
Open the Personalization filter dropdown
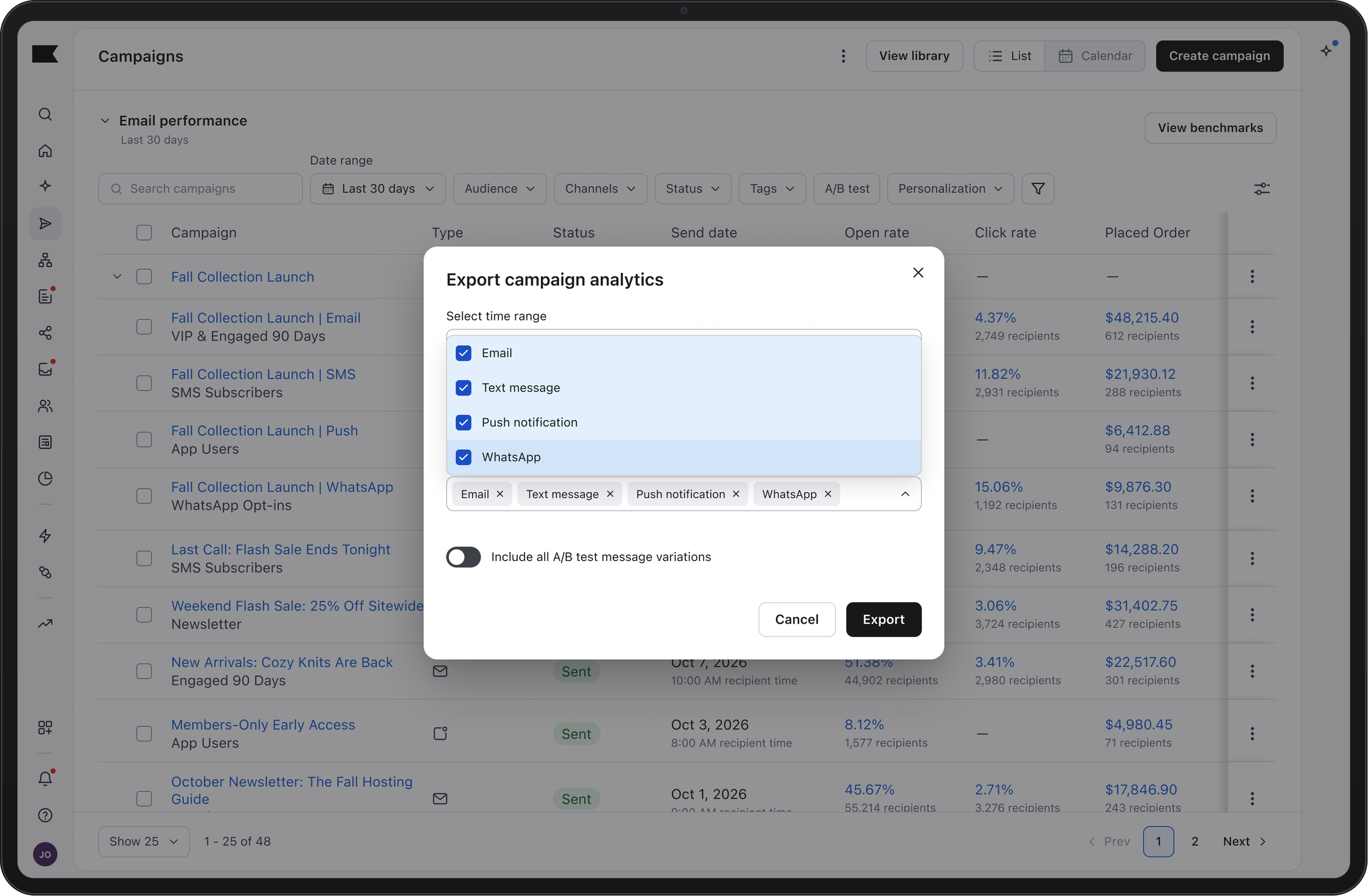(x=951, y=189)
